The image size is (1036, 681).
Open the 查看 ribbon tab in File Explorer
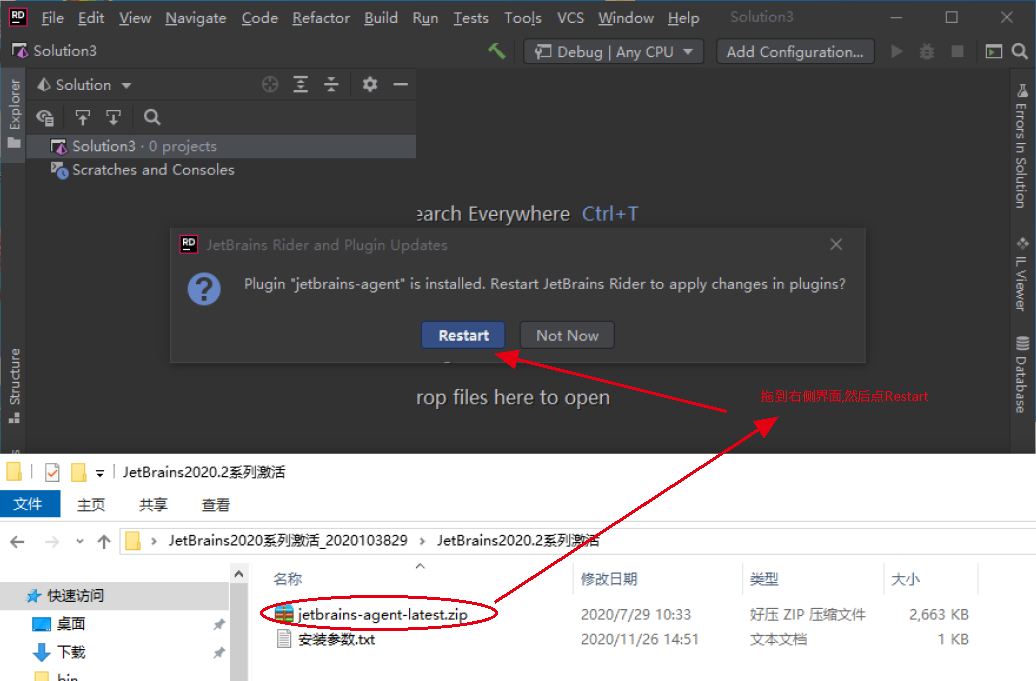pyautogui.click(x=215, y=505)
